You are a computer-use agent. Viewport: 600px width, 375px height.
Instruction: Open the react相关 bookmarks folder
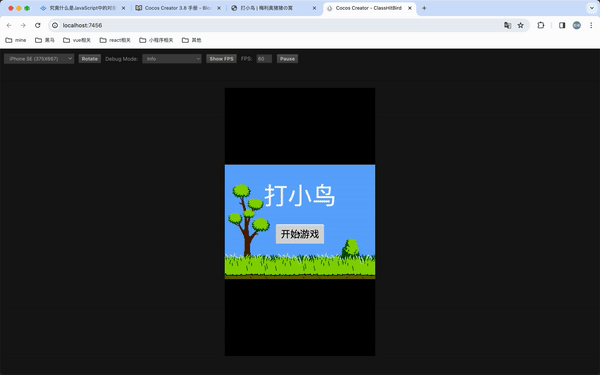(115, 40)
